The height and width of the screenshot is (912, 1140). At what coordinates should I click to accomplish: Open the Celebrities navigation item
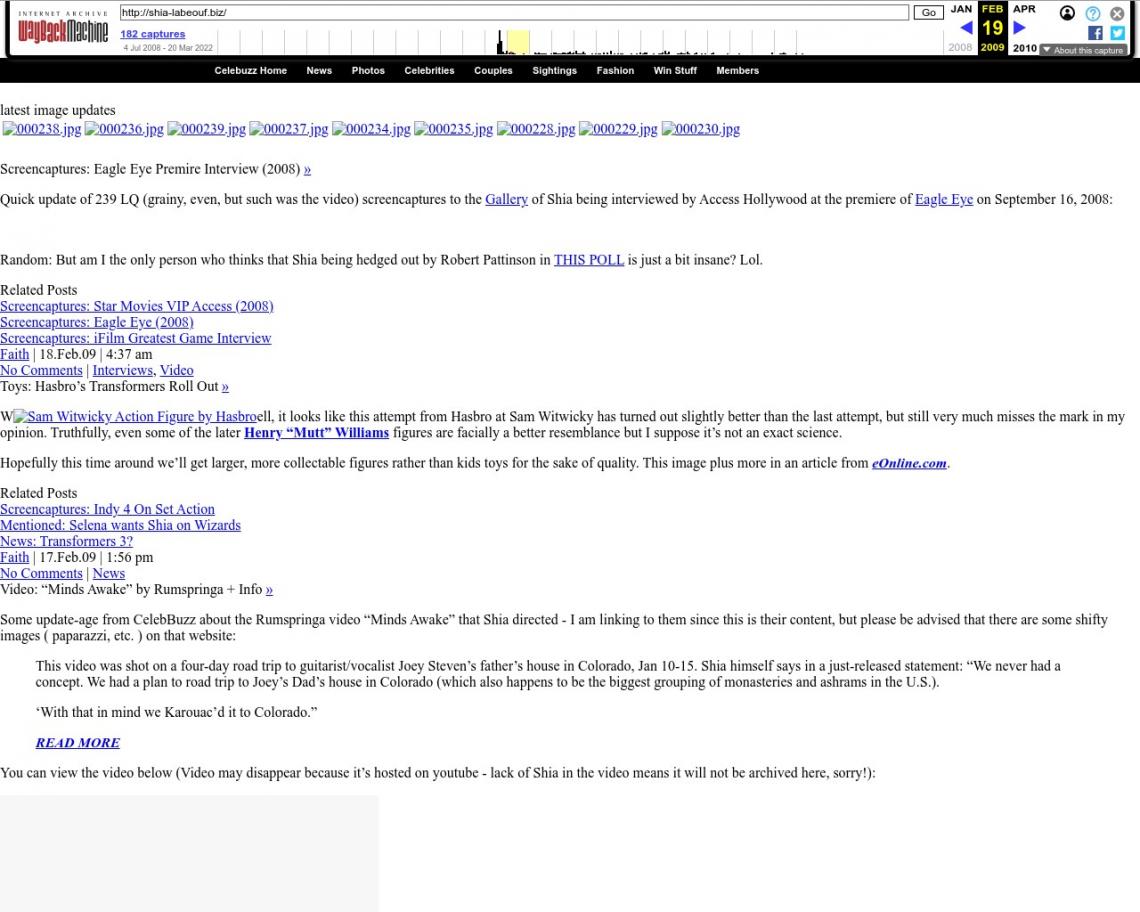pyautogui.click(x=429, y=71)
